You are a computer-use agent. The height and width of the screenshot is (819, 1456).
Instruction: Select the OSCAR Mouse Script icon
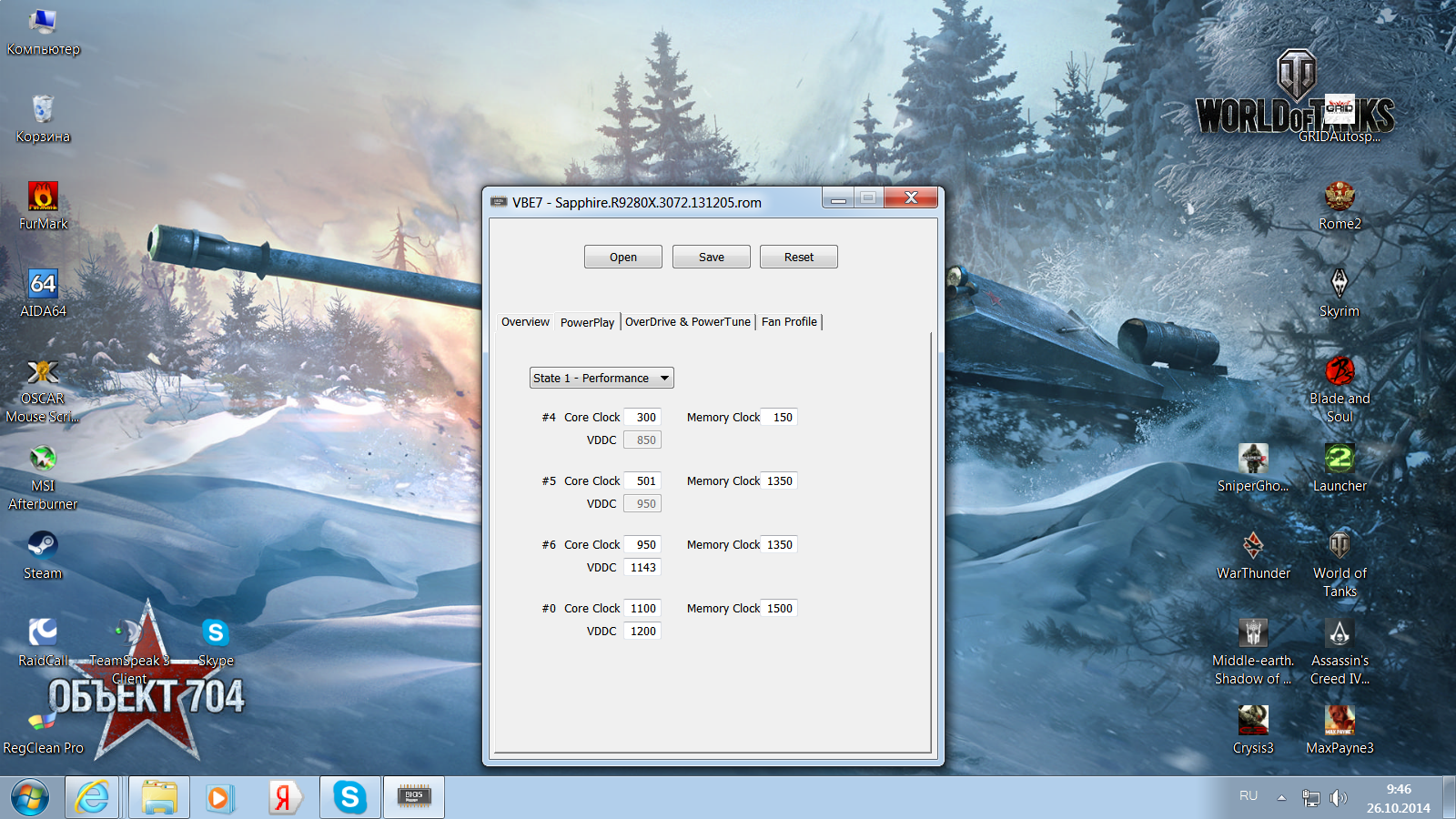(x=43, y=390)
